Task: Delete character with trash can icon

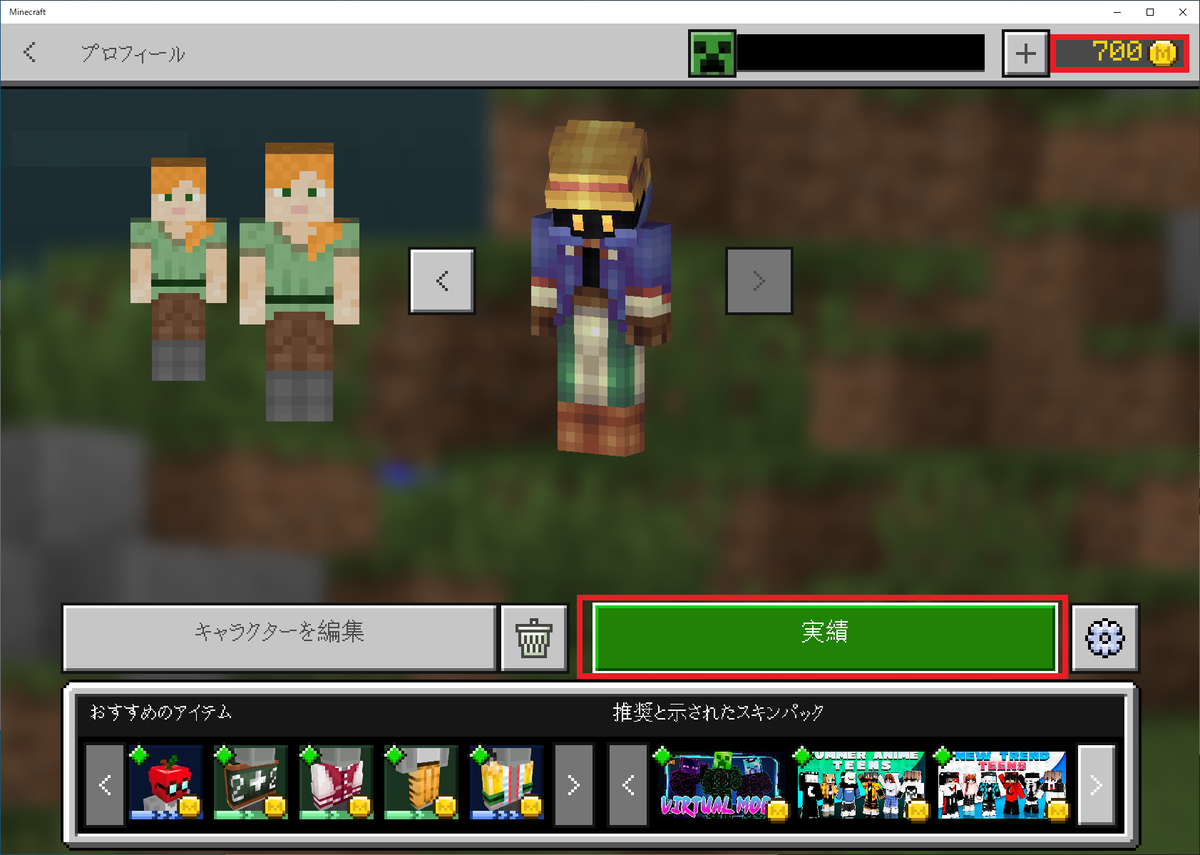Action: click(x=534, y=637)
